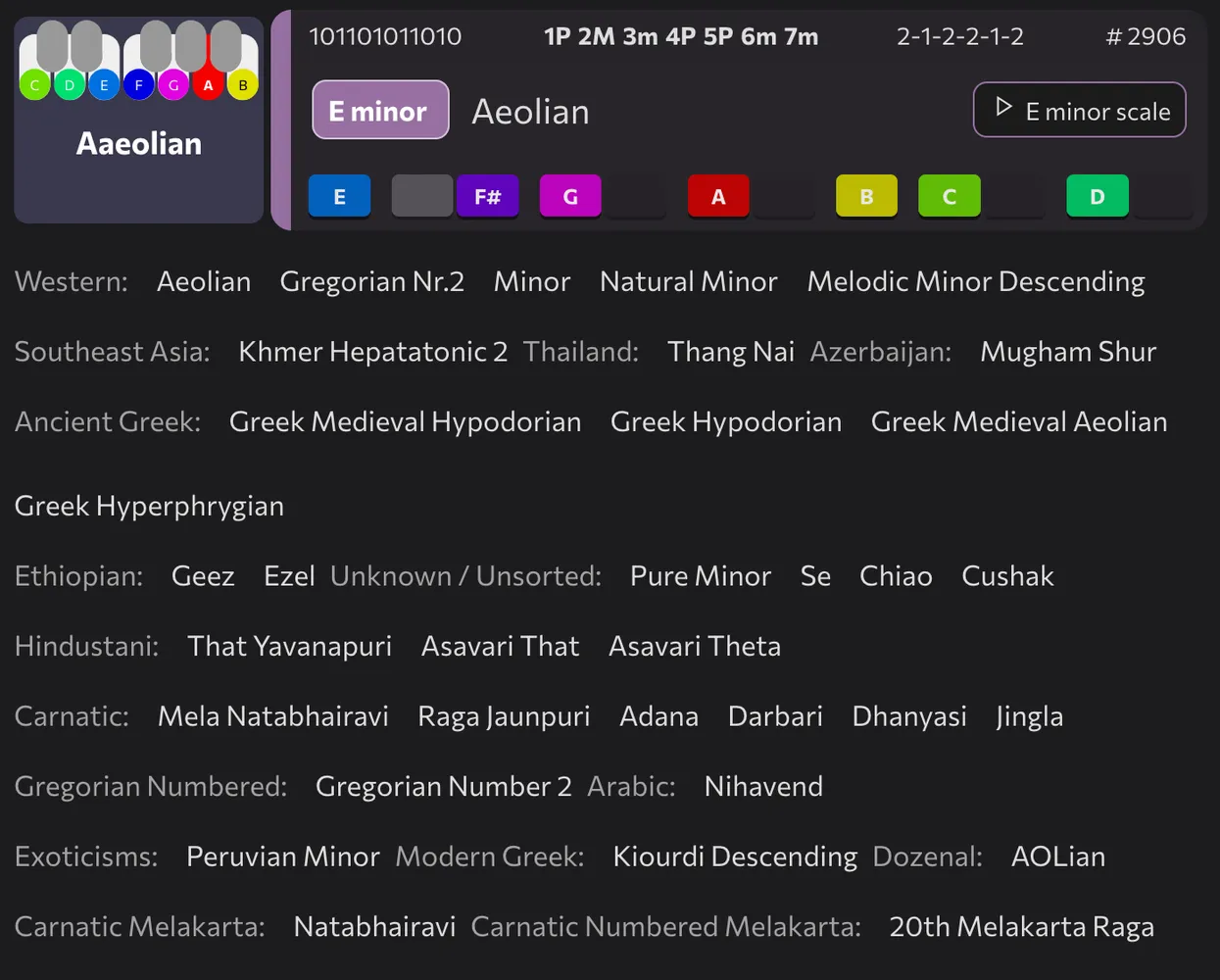Click scale number #2906
Viewport: 1220px width, 980px height.
[1145, 37]
